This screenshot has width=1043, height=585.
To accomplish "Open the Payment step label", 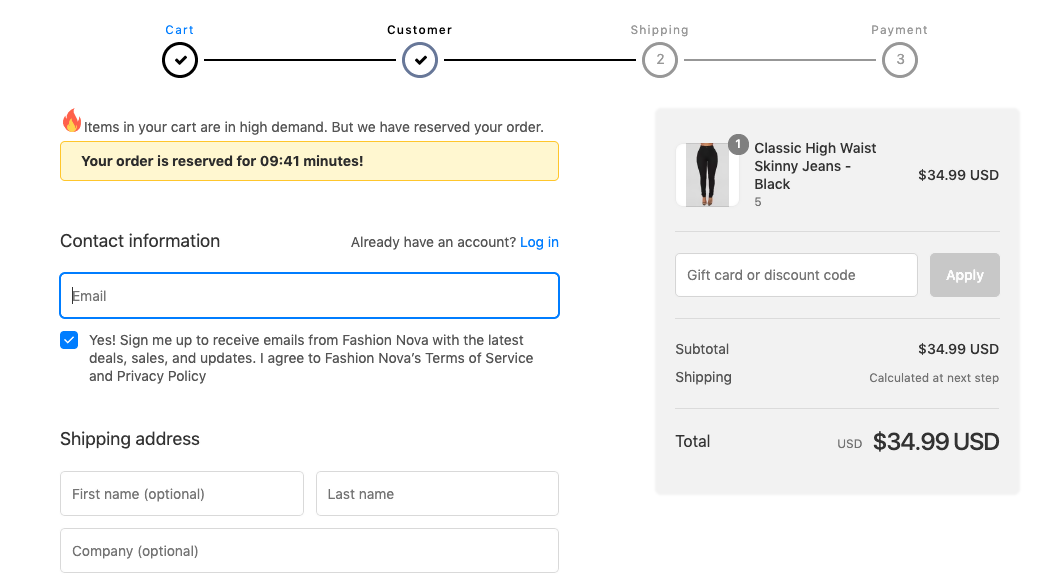I will (x=900, y=30).
